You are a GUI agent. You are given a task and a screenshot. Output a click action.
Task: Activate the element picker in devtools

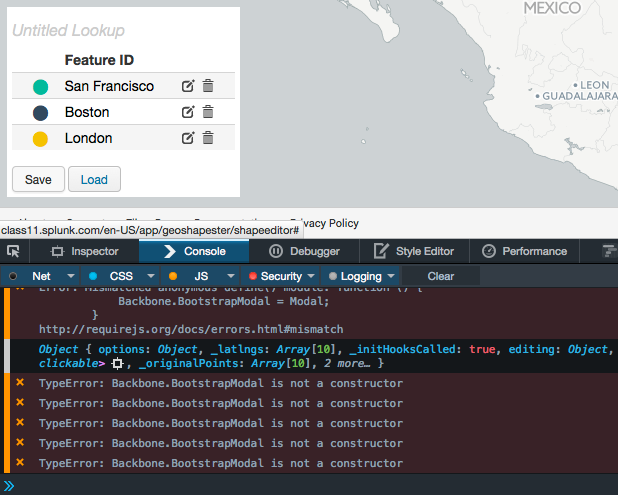pyautogui.click(x=13, y=251)
